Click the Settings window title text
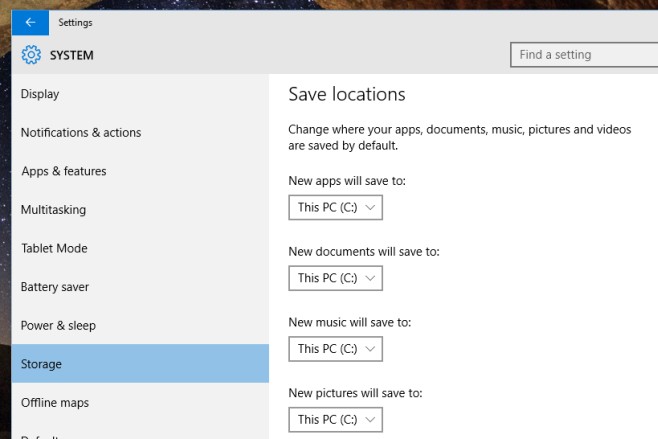Screen dimensions: 658x439 [75, 23]
